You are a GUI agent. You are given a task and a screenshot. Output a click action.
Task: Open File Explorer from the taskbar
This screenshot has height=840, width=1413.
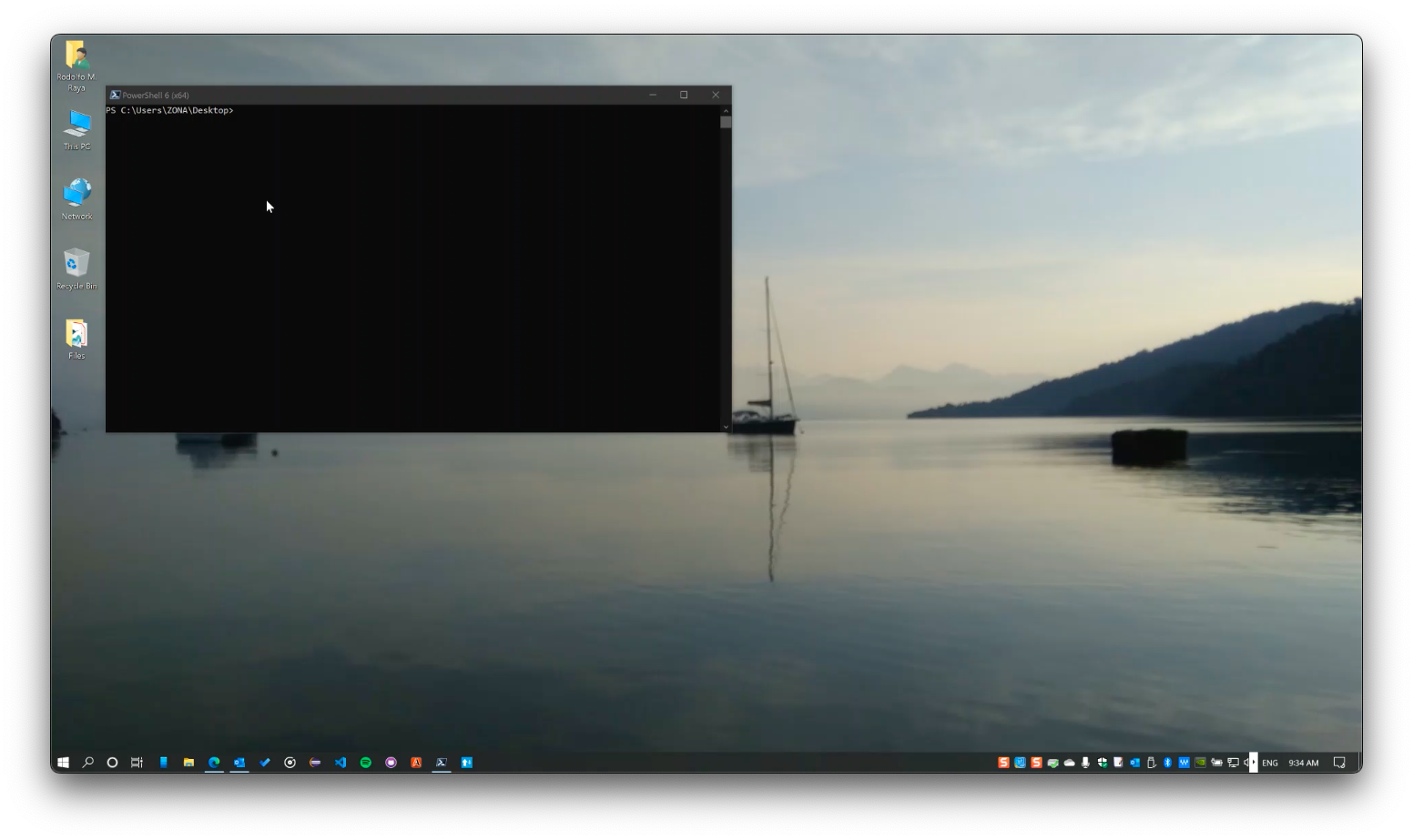pyautogui.click(x=188, y=763)
